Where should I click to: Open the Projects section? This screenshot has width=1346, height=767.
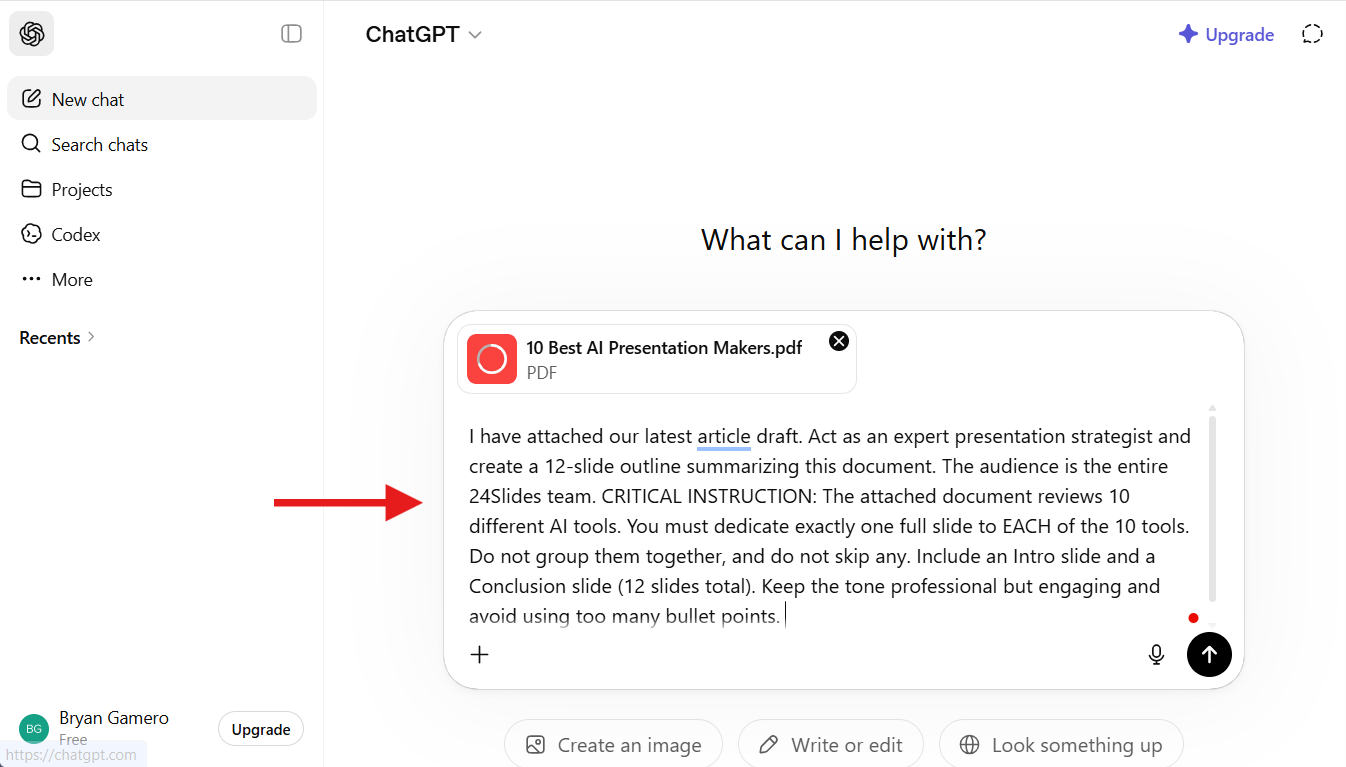pyautogui.click(x=162, y=189)
